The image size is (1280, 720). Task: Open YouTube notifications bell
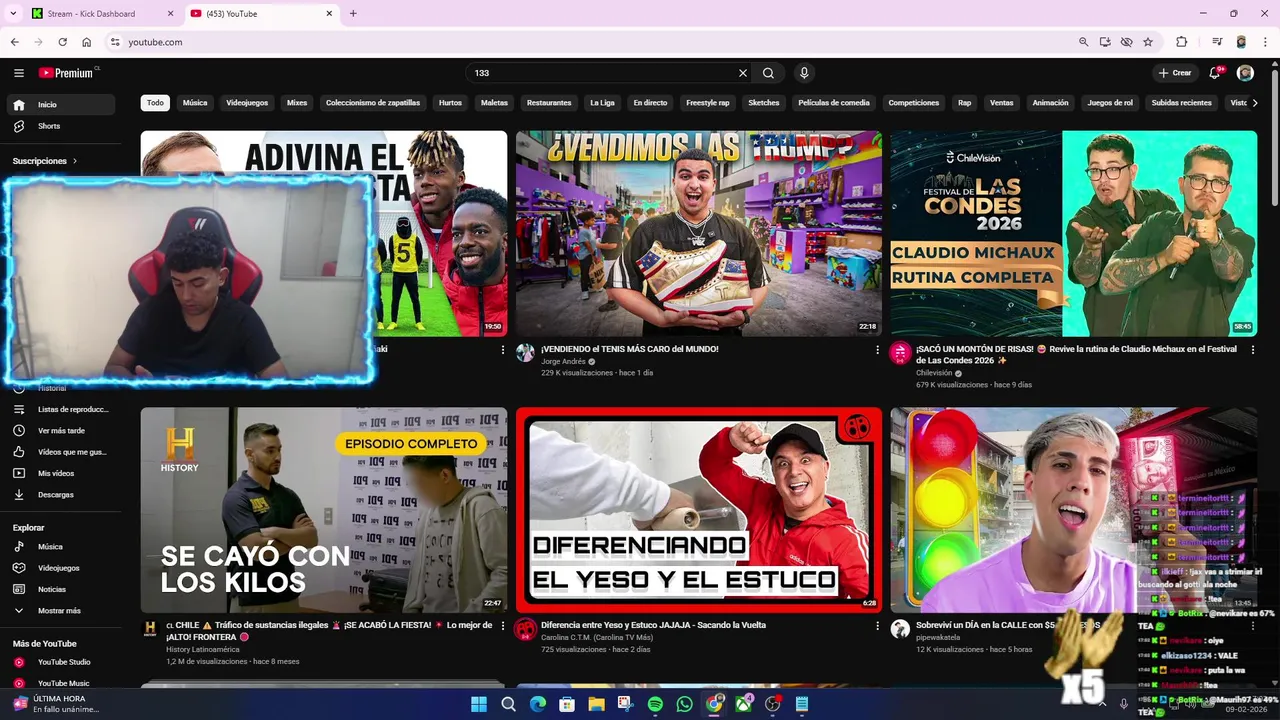point(1215,73)
